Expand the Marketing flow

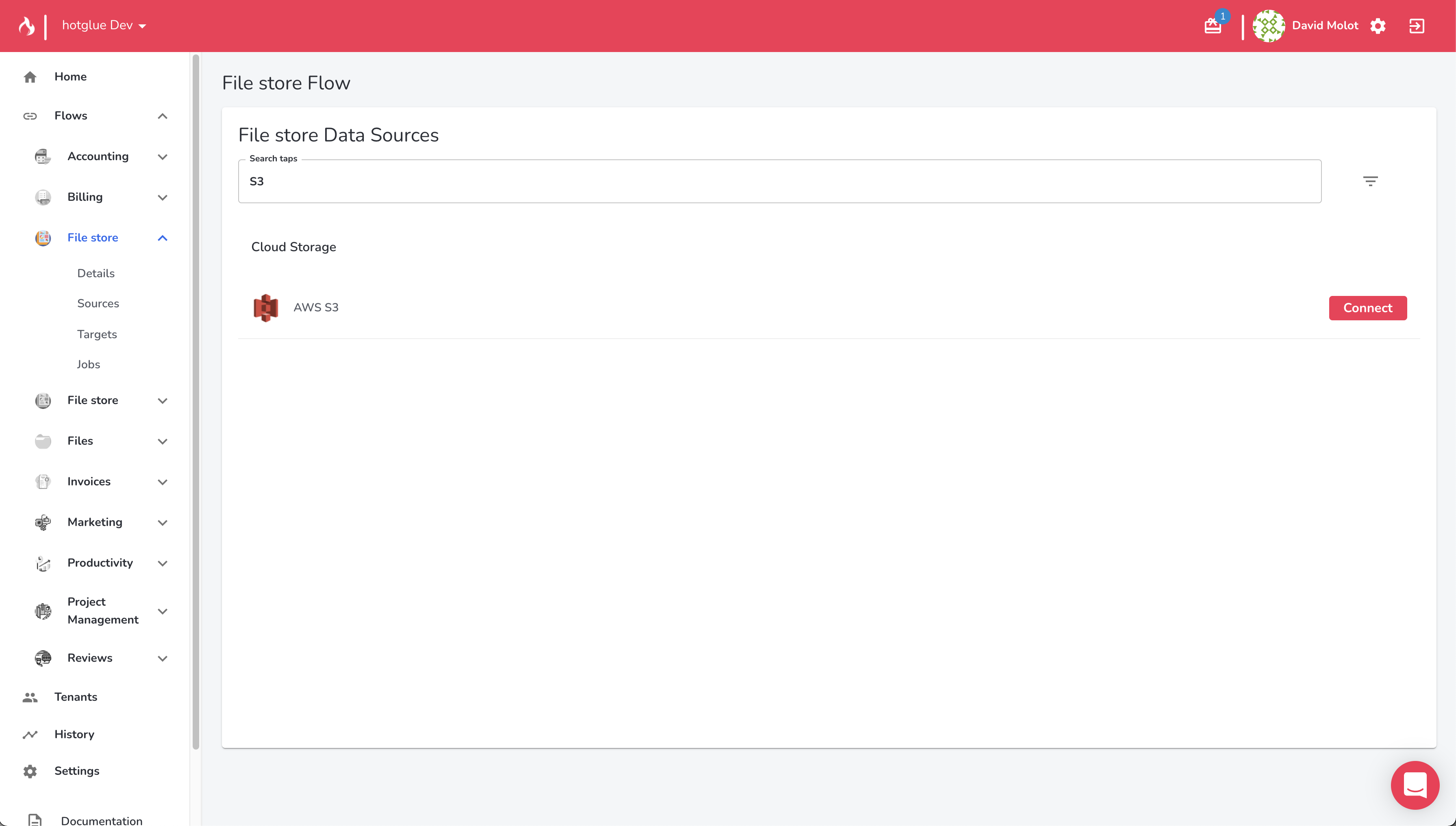point(162,522)
